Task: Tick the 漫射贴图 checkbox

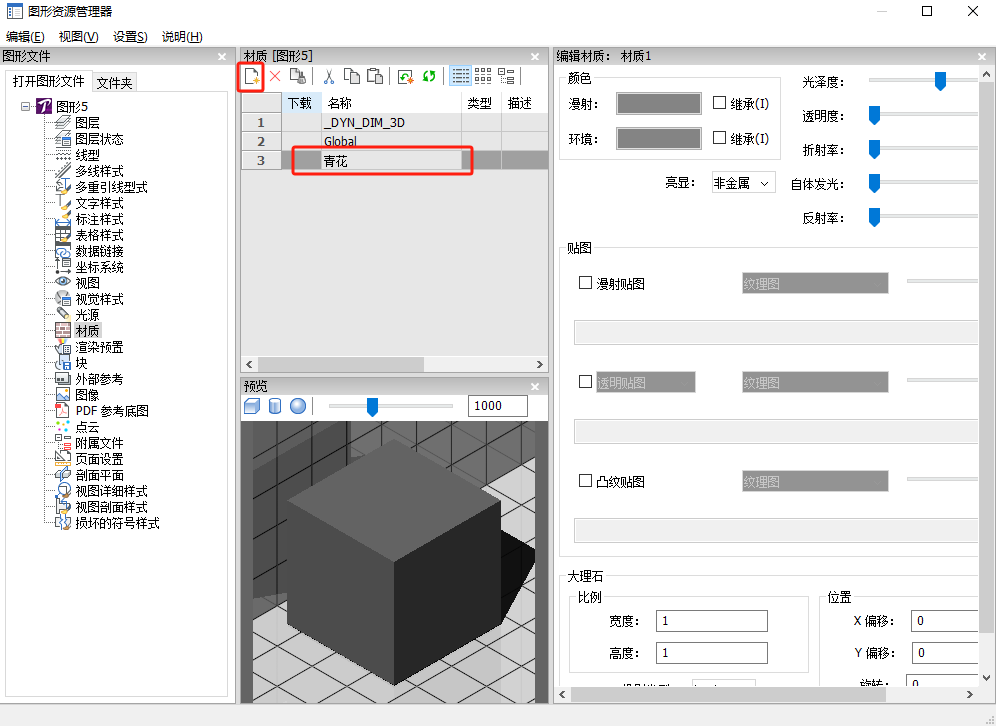Action: 585,283
